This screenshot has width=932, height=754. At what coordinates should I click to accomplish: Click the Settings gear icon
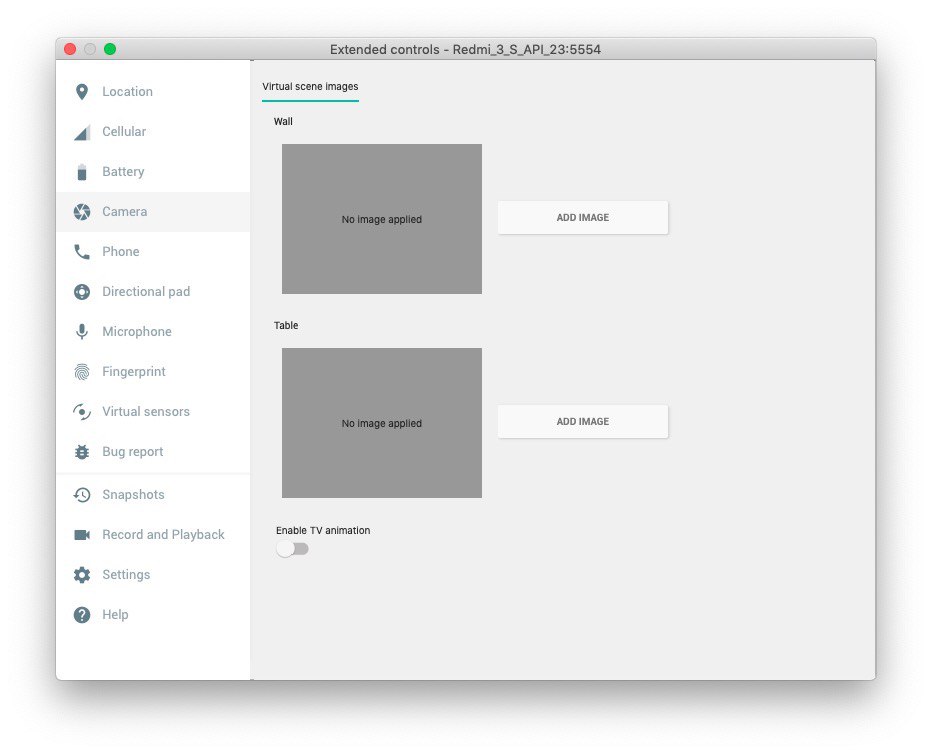click(x=82, y=575)
